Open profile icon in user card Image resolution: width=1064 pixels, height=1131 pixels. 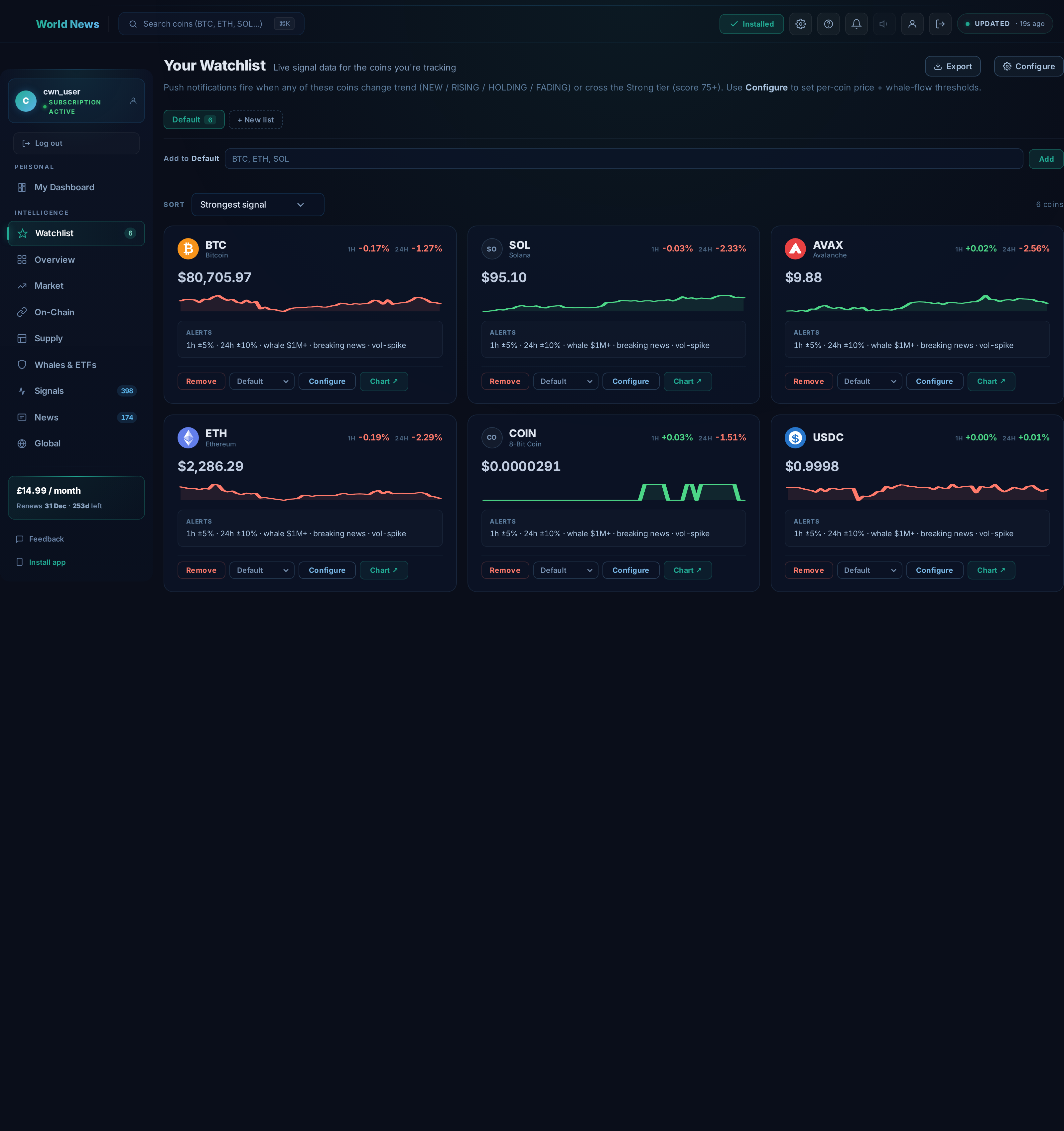133,101
